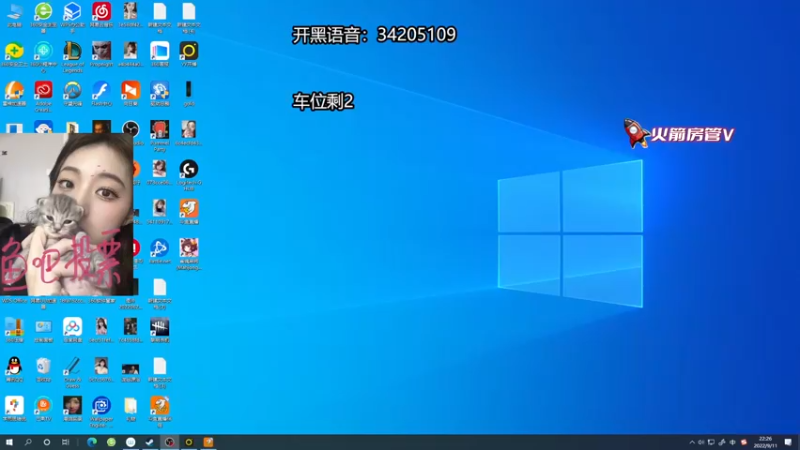This screenshot has height=450, width=800.
Task: Open taskbar clock showing 22:26
Action: point(765,442)
